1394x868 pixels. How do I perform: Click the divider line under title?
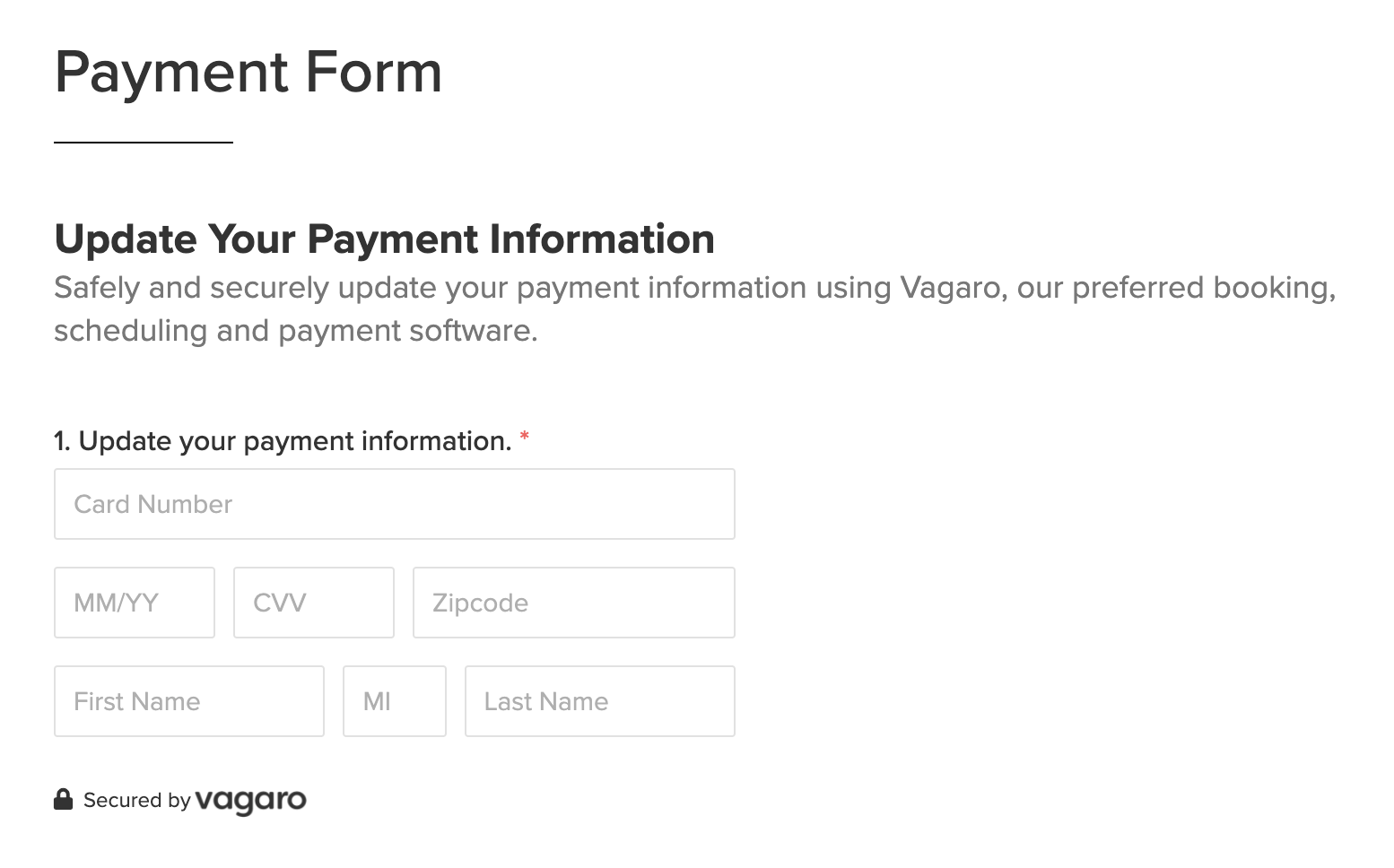click(144, 142)
